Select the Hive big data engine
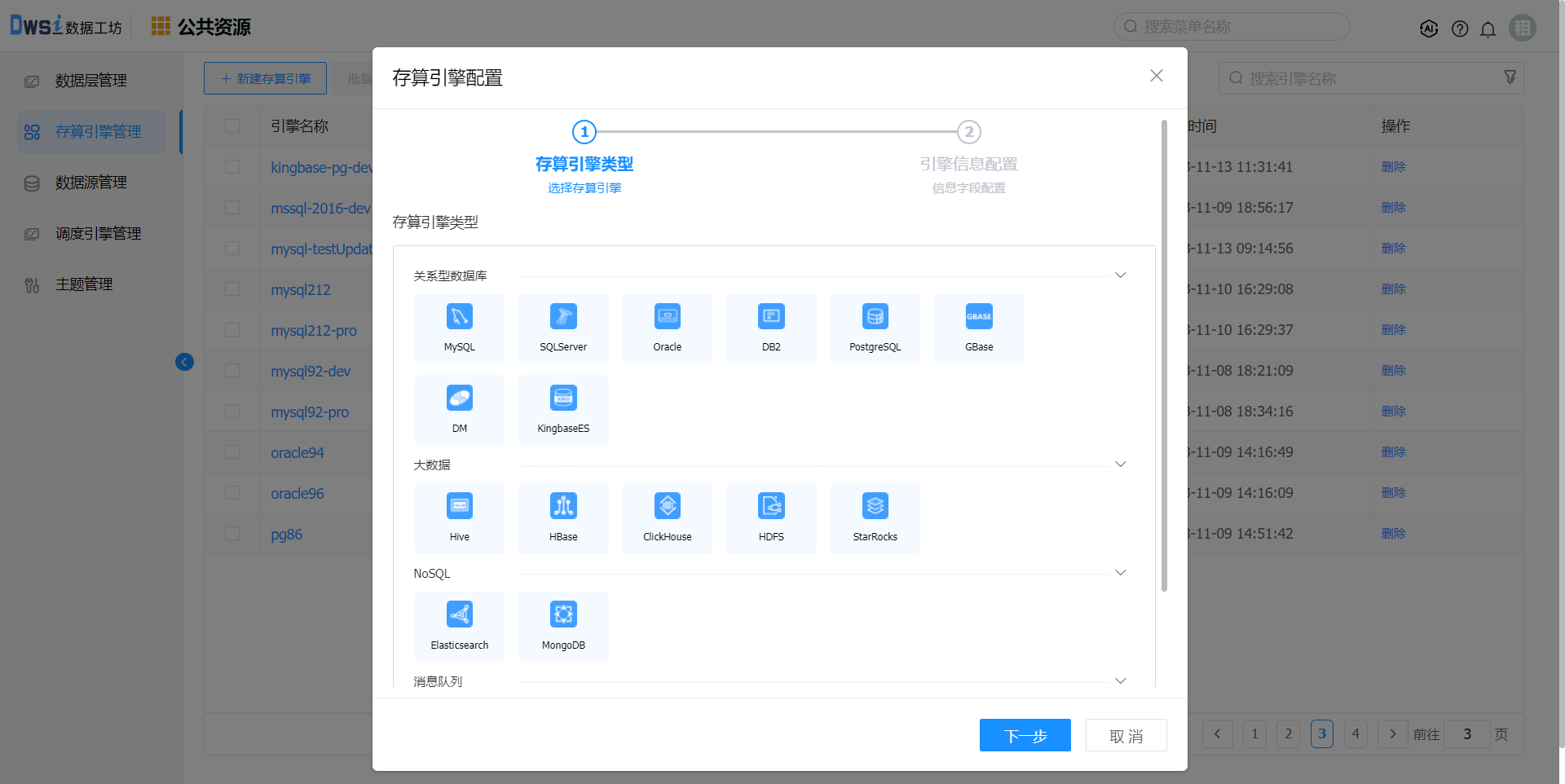The height and width of the screenshot is (784, 1565). click(x=459, y=507)
